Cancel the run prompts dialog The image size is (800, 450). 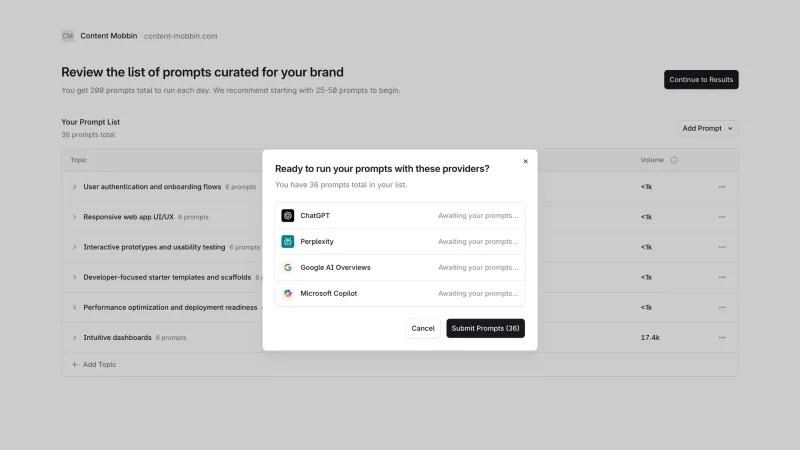click(x=423, y=328)
